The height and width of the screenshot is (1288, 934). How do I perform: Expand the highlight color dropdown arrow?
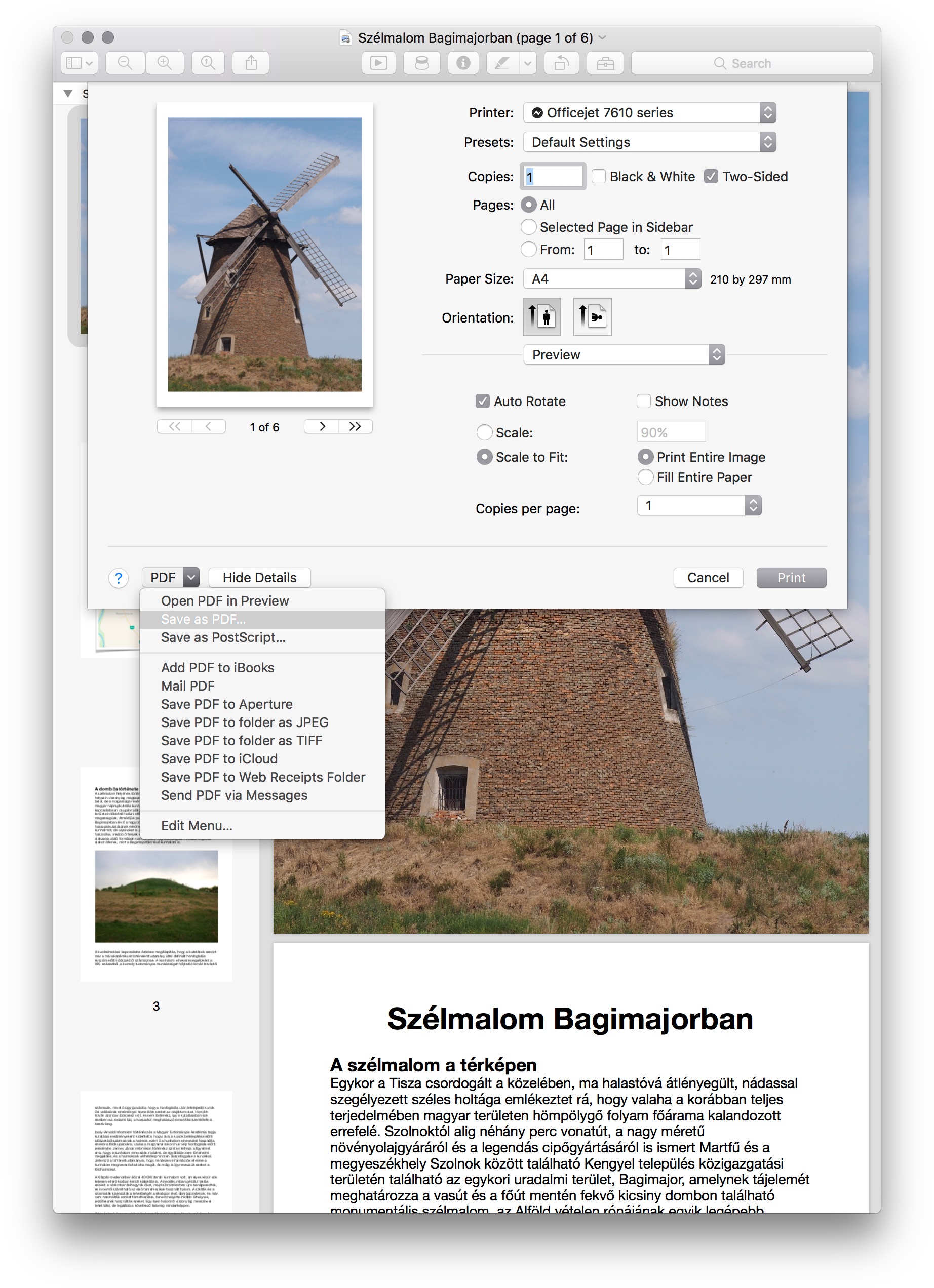tap(528, 63)
